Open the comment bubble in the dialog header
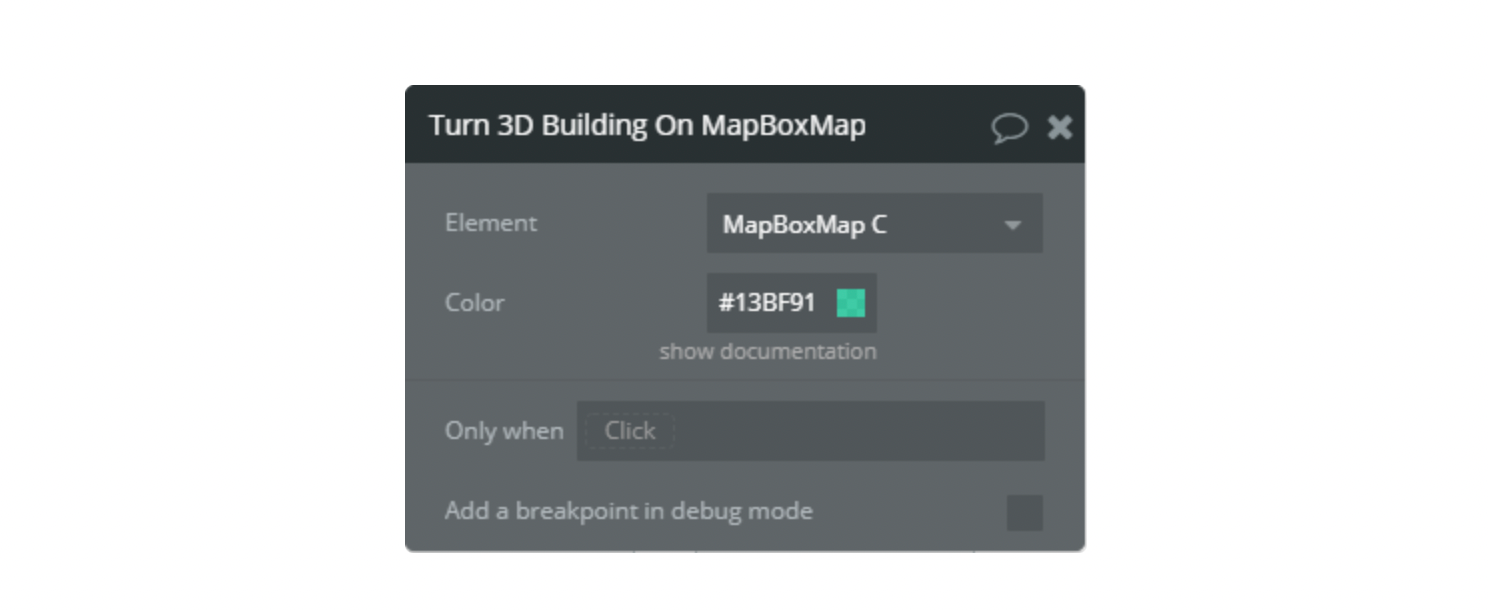Image resolution: width=1488 pixels, height=610 pixels. click(1009, 127)
